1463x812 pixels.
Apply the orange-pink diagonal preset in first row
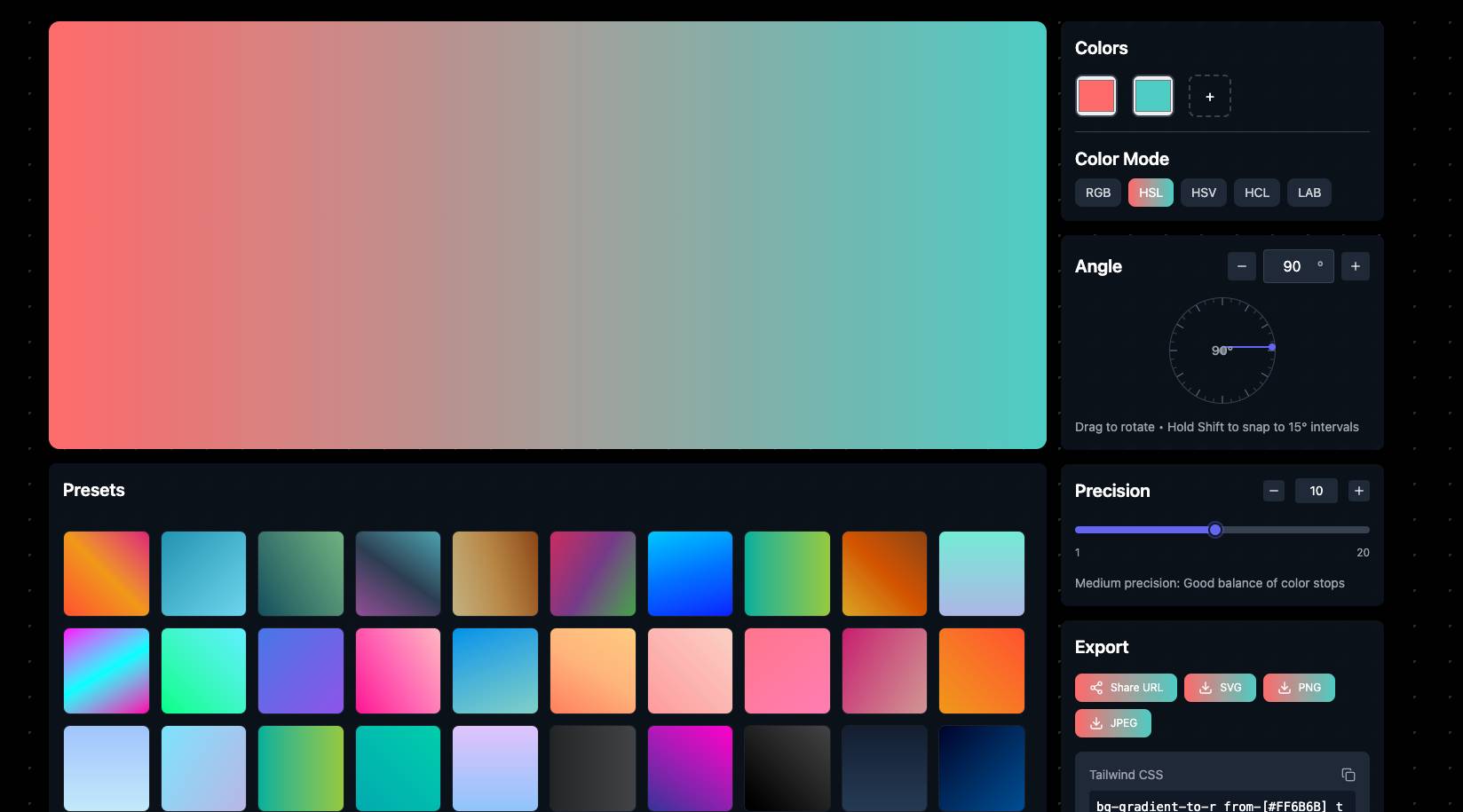[107, 573]
